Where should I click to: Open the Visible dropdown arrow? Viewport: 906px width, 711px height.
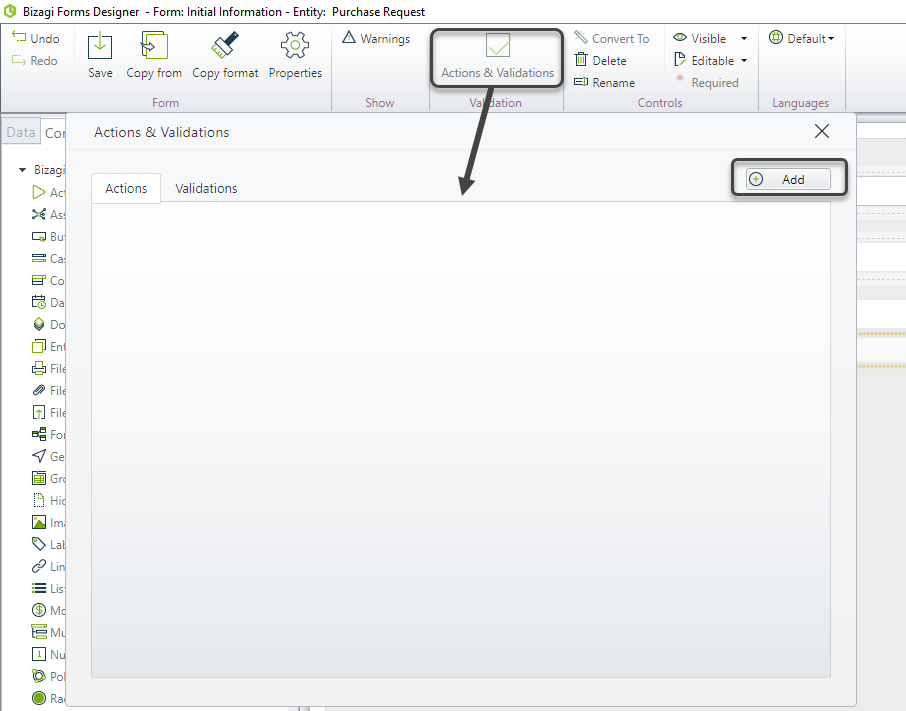(744, 39)
